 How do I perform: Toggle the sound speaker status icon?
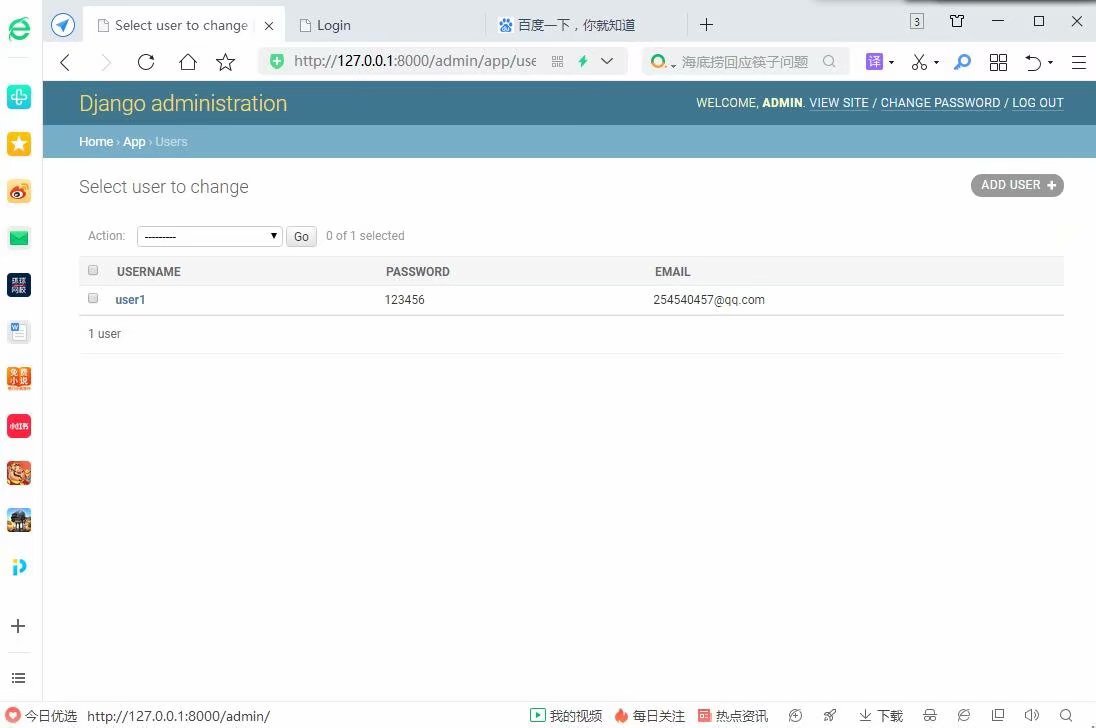[1032, 715]
